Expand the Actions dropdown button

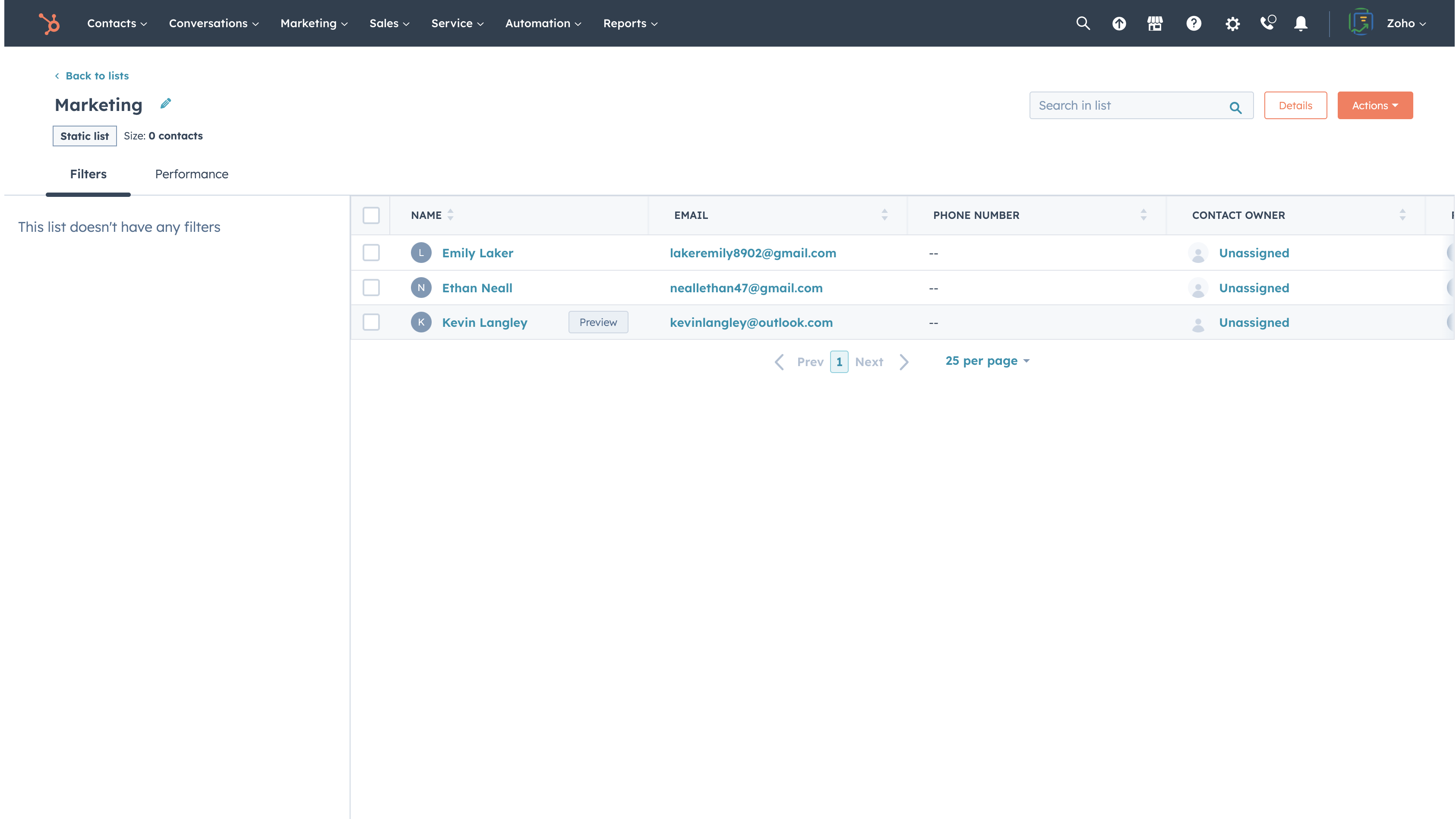pyautogui.click(x=1374, y=106)
